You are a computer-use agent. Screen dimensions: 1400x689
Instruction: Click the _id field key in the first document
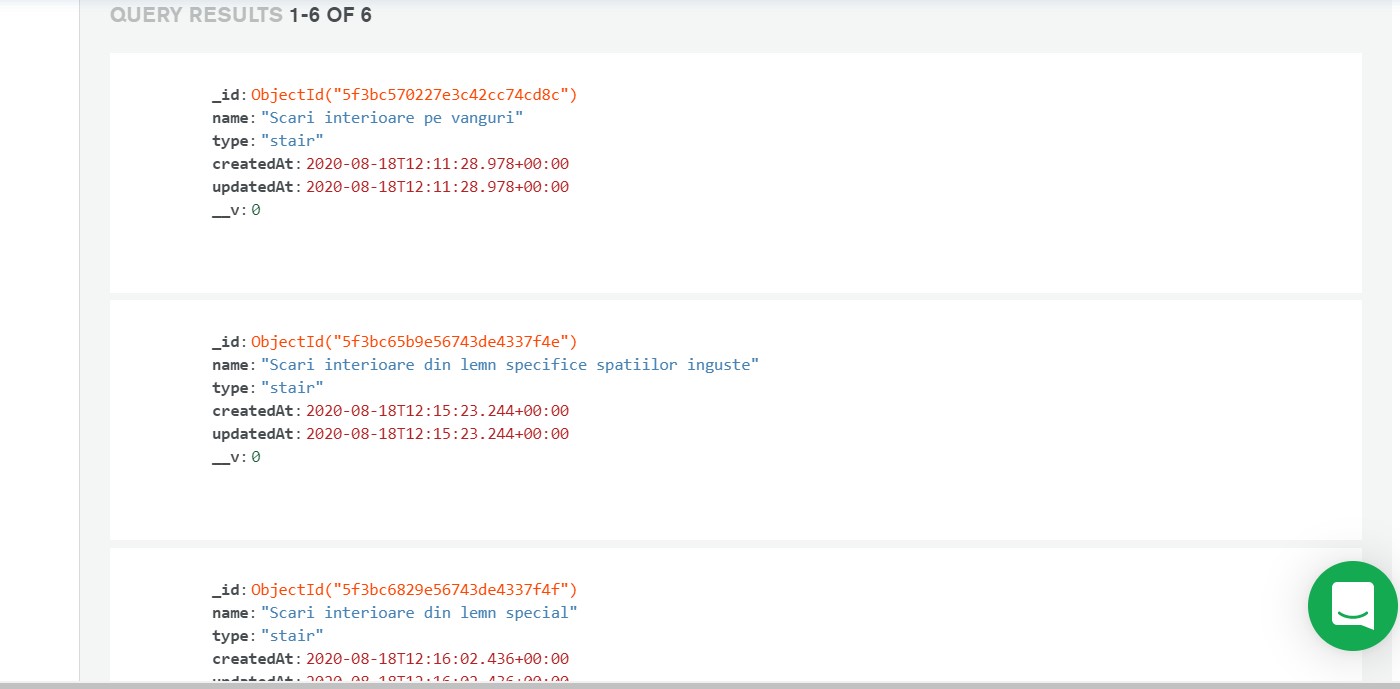click(227, 95)
